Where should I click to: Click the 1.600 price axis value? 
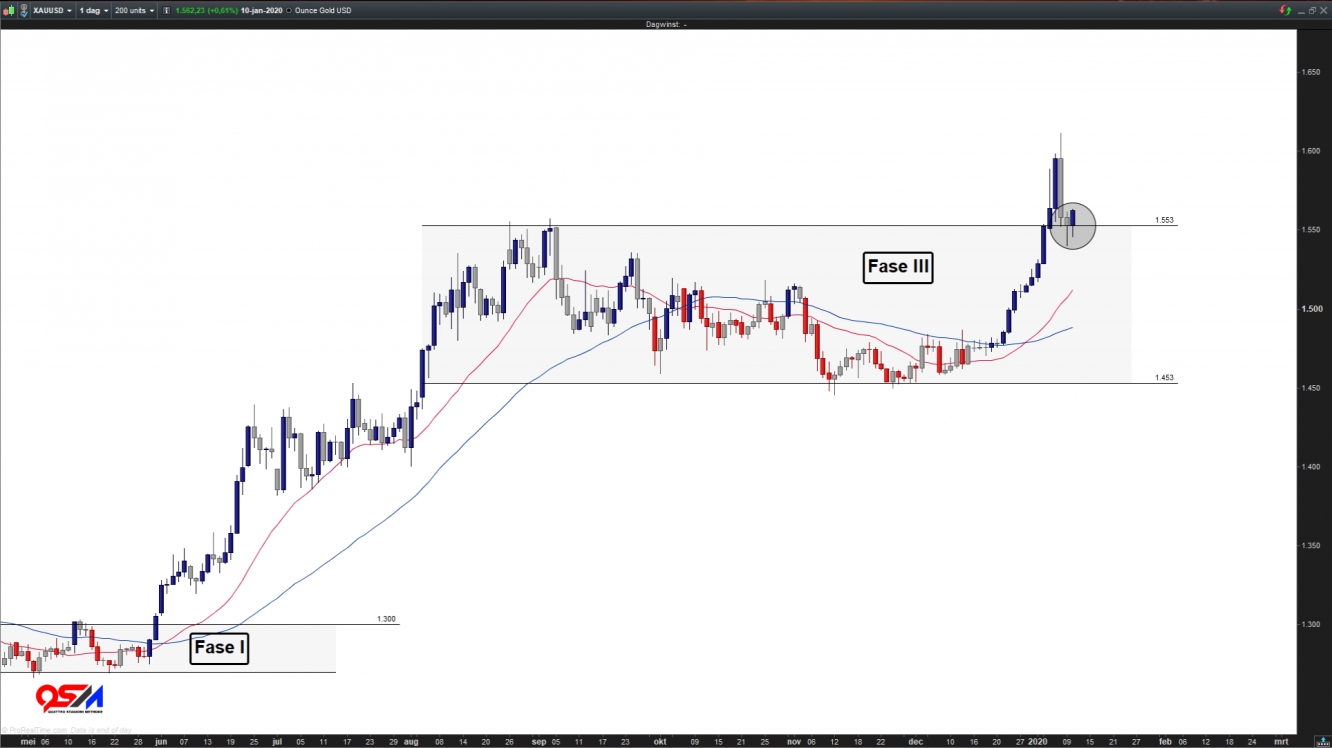click(x=1310, y=151)
